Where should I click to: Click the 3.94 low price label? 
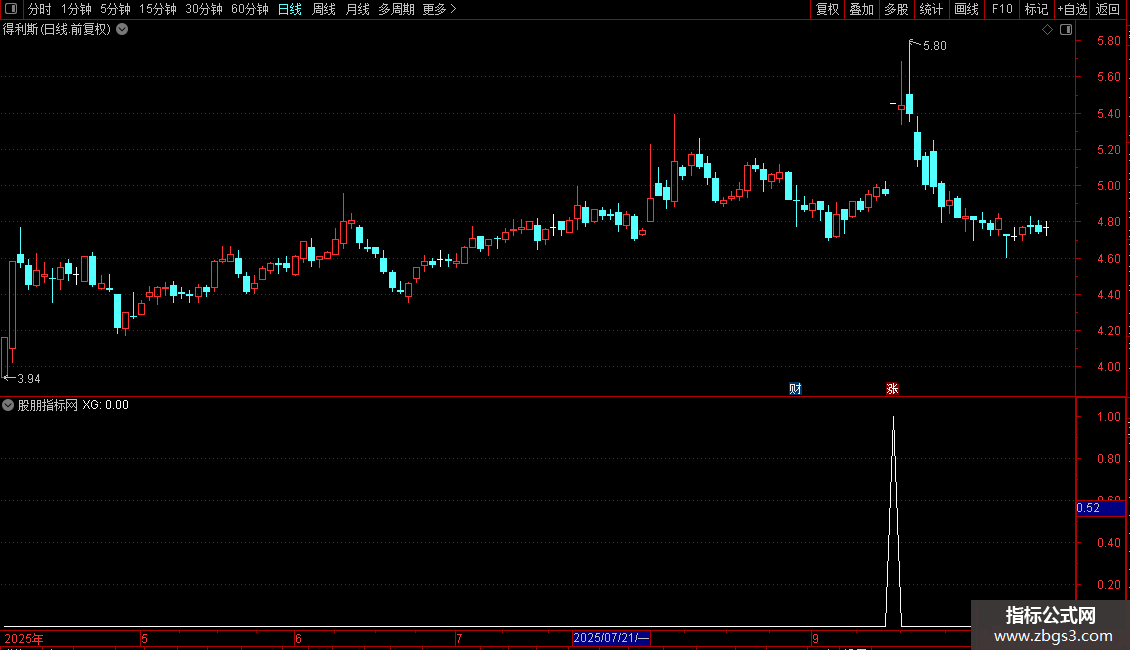click(29, 379)
